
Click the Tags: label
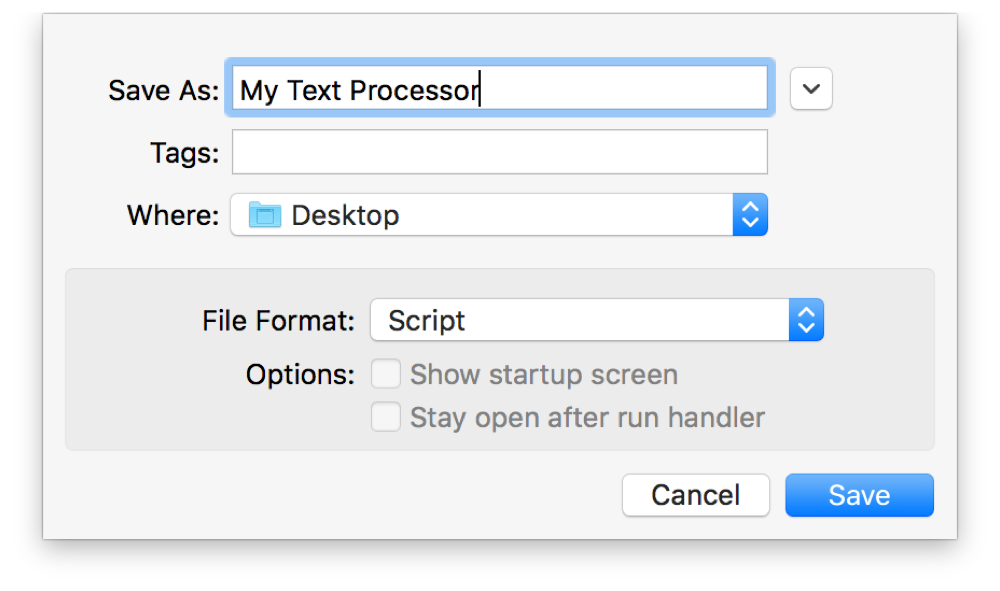(184, 154)
